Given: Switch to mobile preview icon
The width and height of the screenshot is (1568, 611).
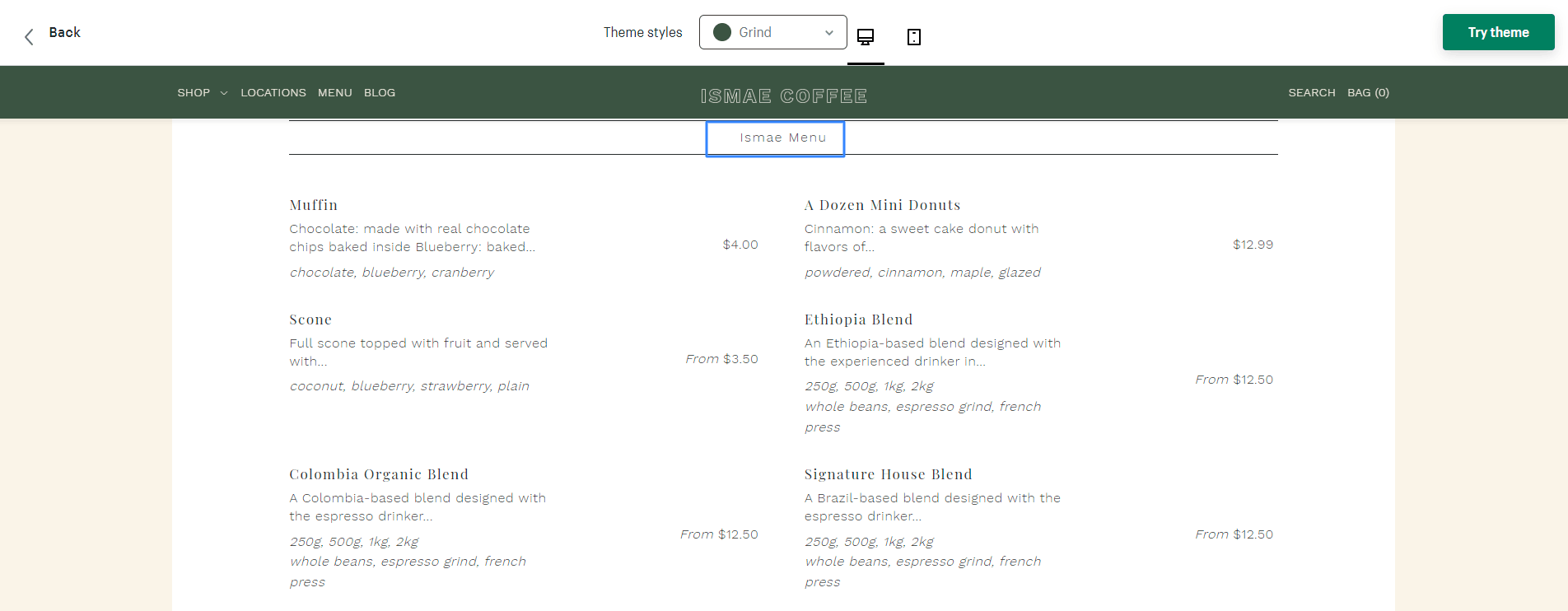Looking at the screenshot, I should tap(914, 37).
